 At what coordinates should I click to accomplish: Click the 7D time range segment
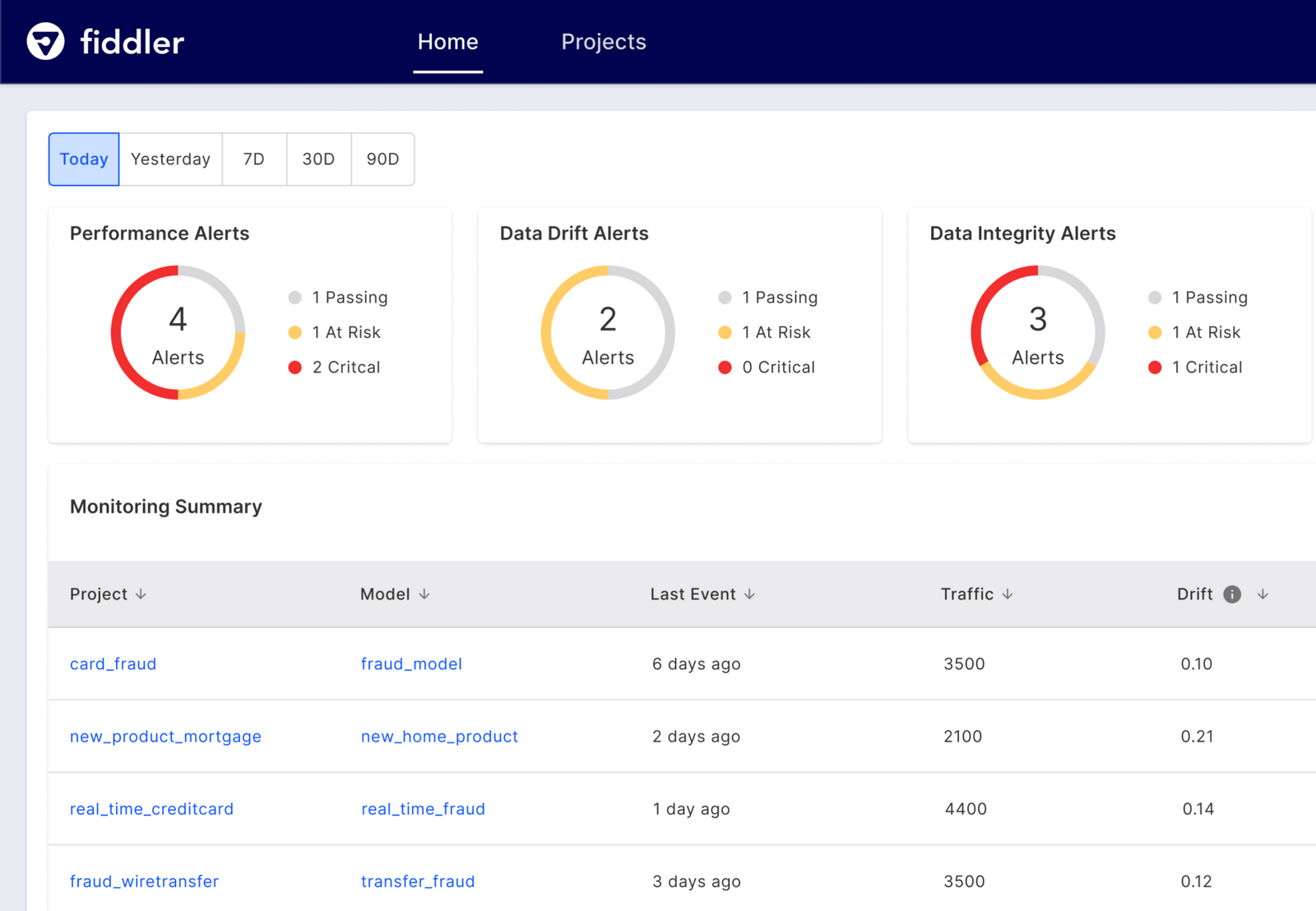[x=254, y=159]
